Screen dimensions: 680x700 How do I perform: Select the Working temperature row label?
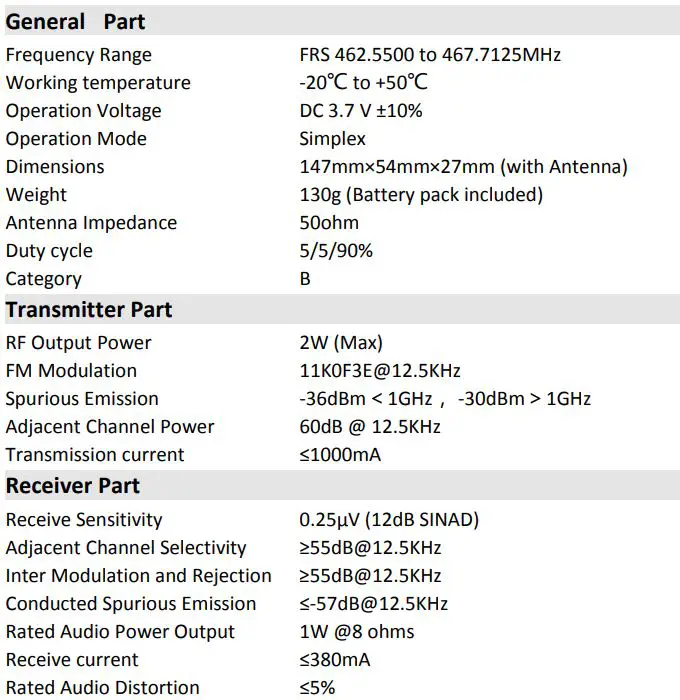(97, 83)
